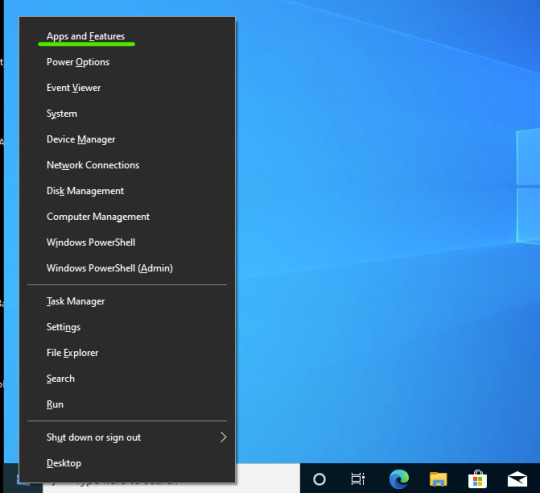Open Computer Management
The width and height of the screenshot is (540, 493).
(127, 217)
